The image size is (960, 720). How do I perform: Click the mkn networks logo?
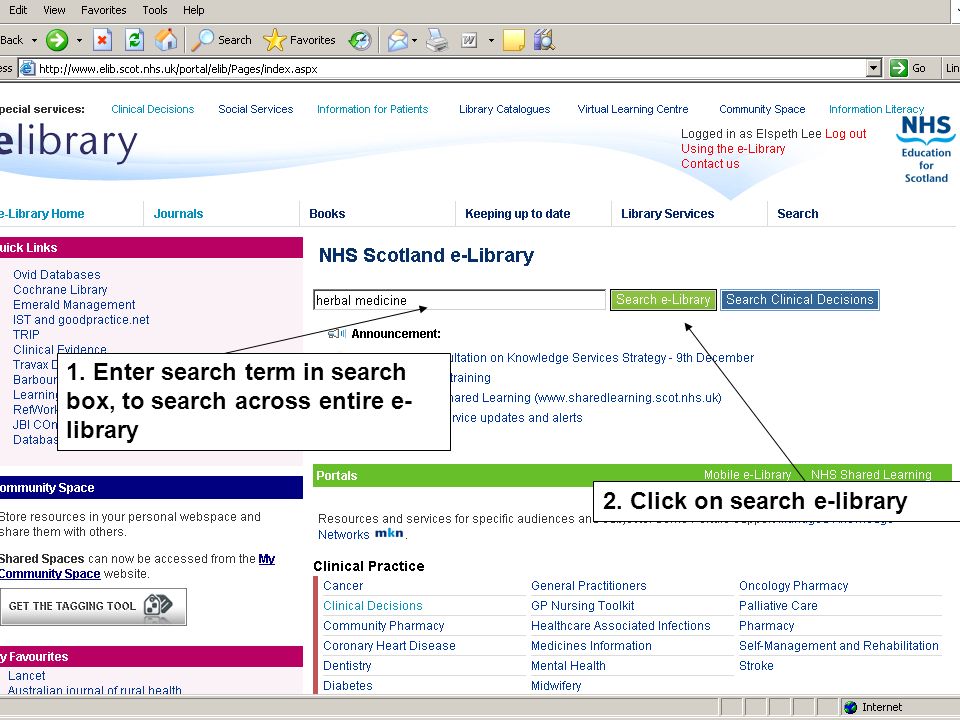389,533
